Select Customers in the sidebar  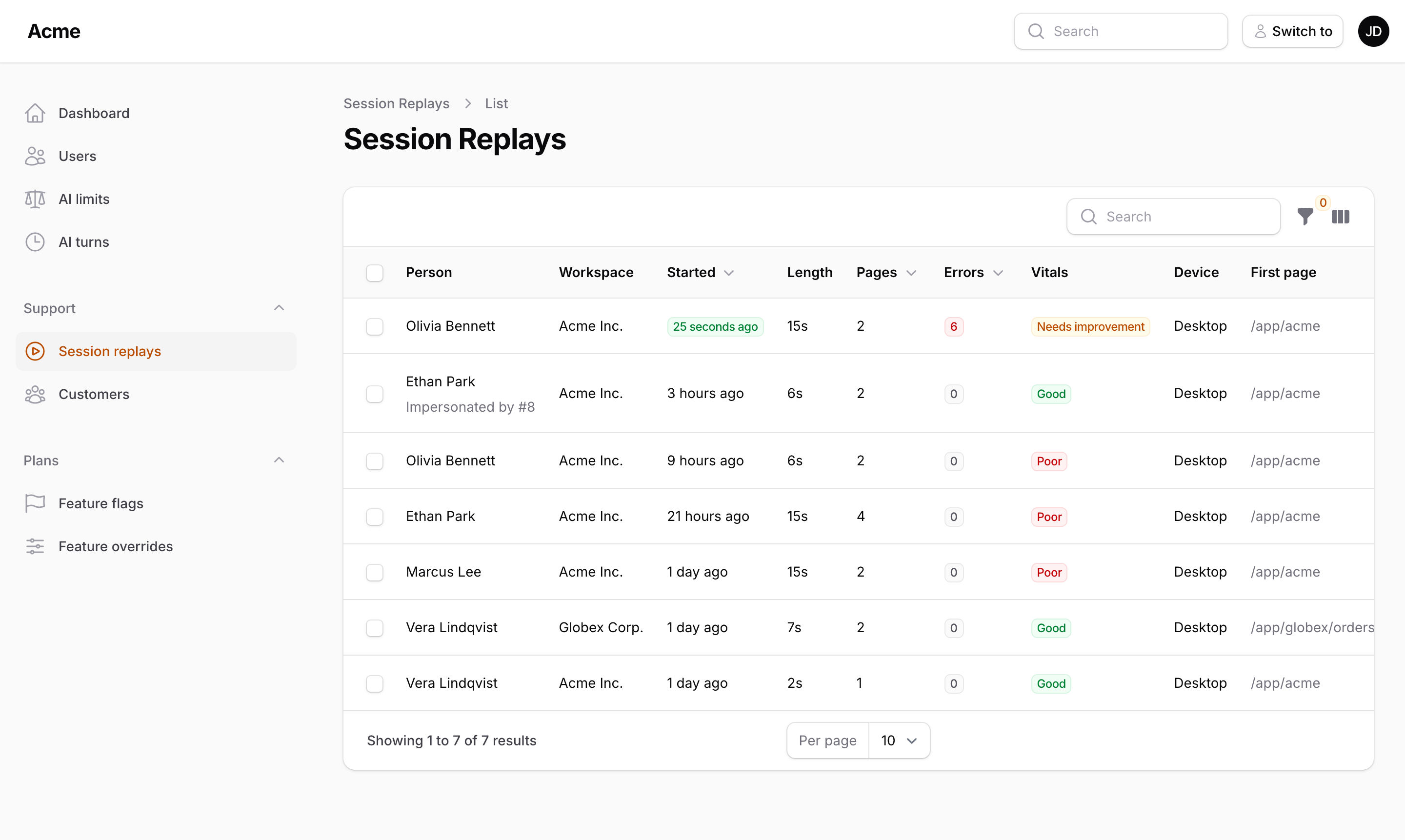156,395
